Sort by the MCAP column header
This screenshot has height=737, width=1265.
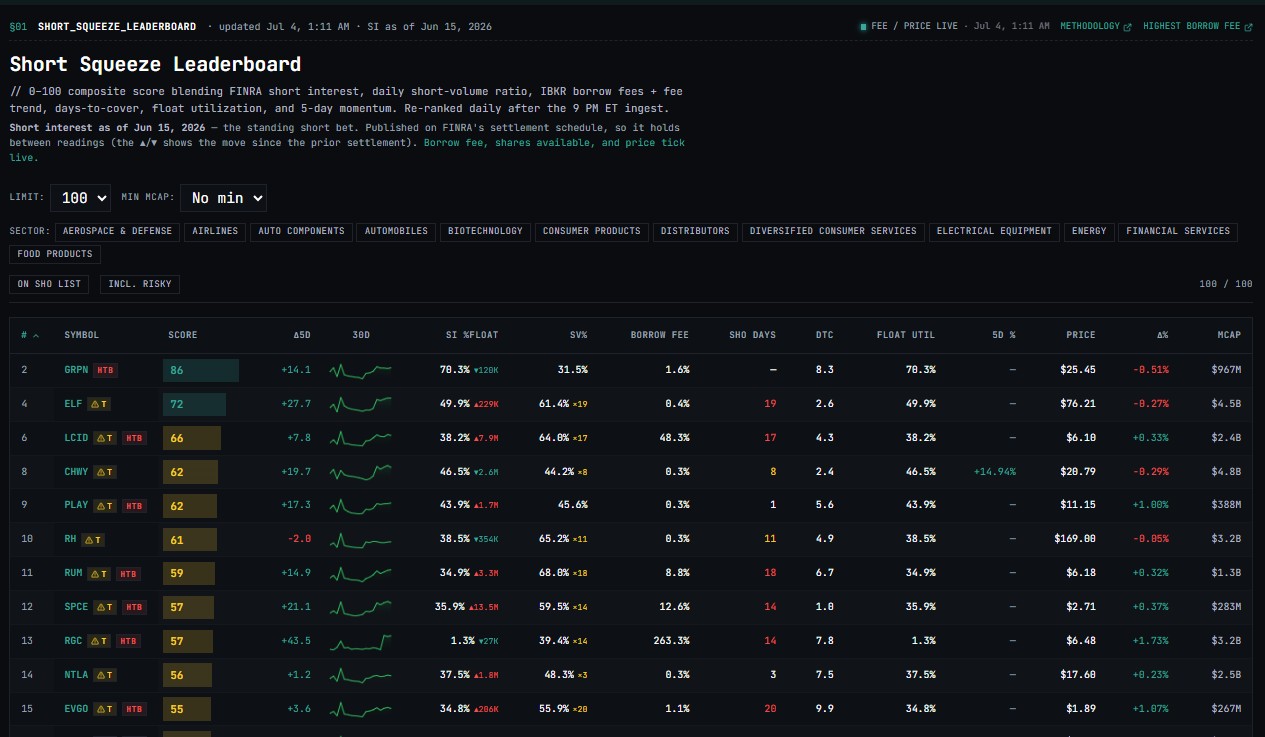[1229, 335]
